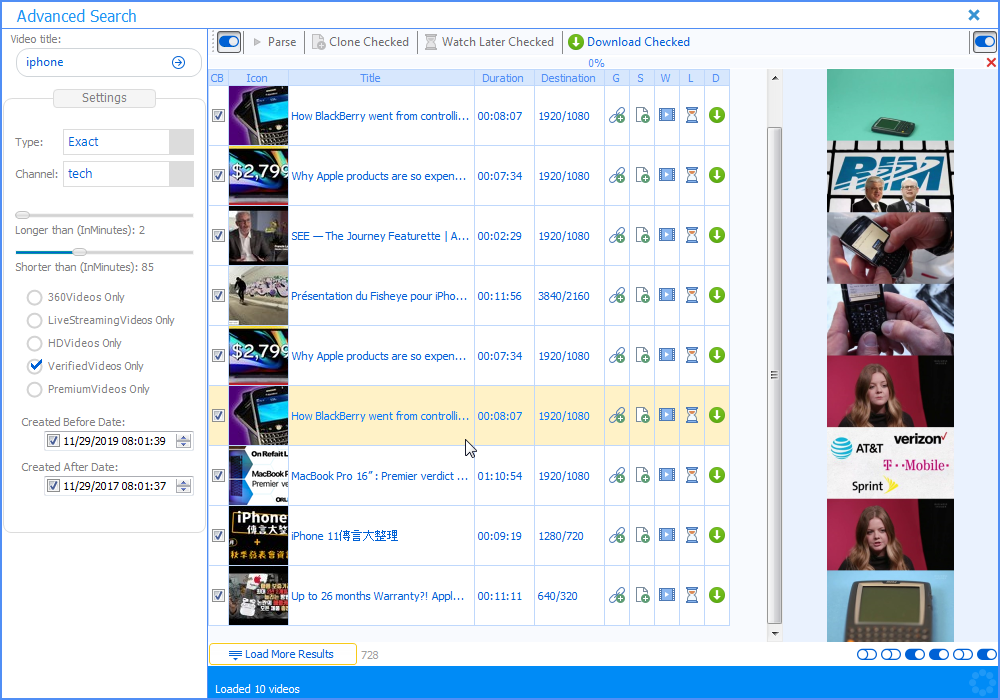Image resolution: width=1000 pixels, height=700 pixels.
Task: Select PremiumVideos Only radio option
Action: coord(34,389)
